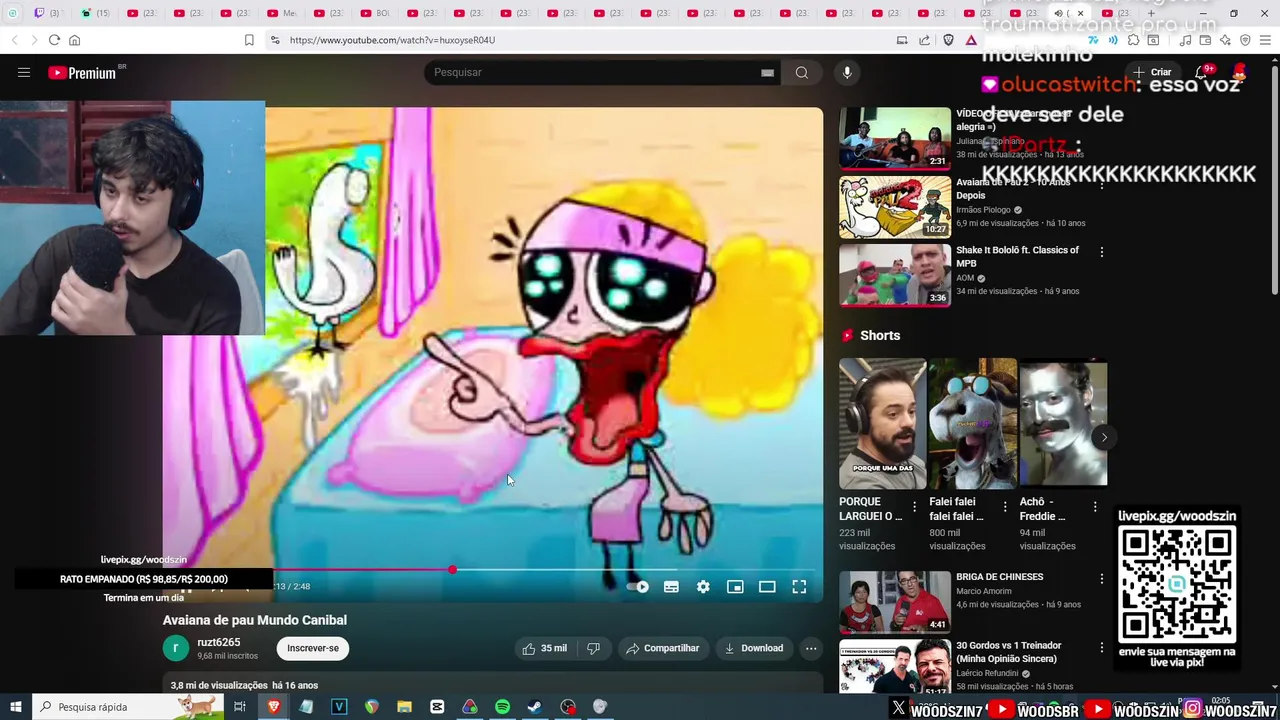Viewport: 1280px width, 720px height.
Task: Open options for PORQUE LARGUEI O short
Action: (914, 507)
